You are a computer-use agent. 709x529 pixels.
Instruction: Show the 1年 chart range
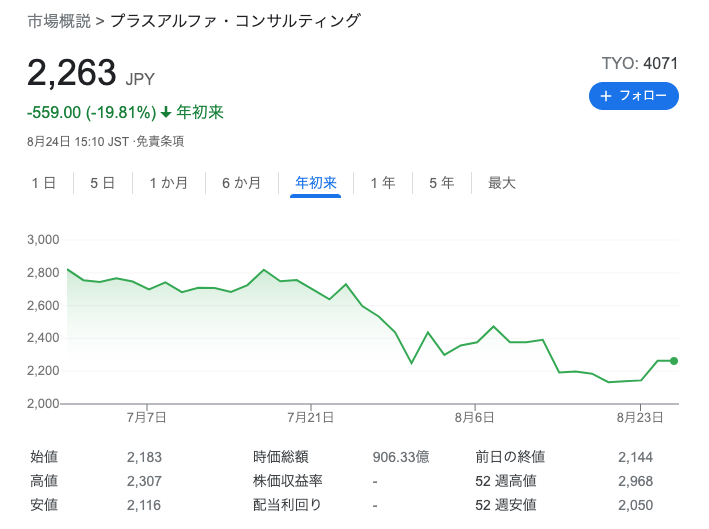point(383,183)
